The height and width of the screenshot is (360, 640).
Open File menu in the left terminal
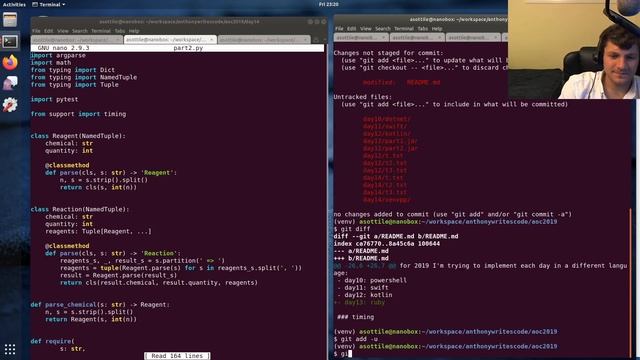(x=36, y=31)
